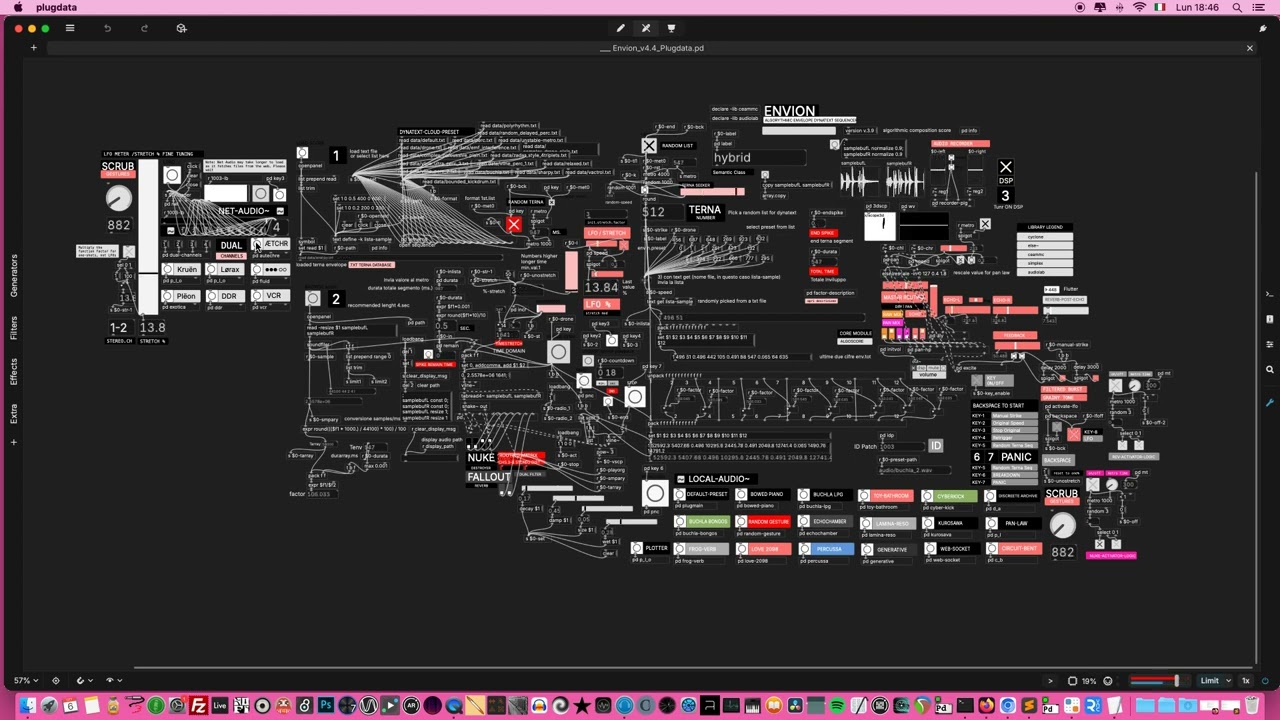Click the redo arrow in top toolbar

tap(144, 28)
